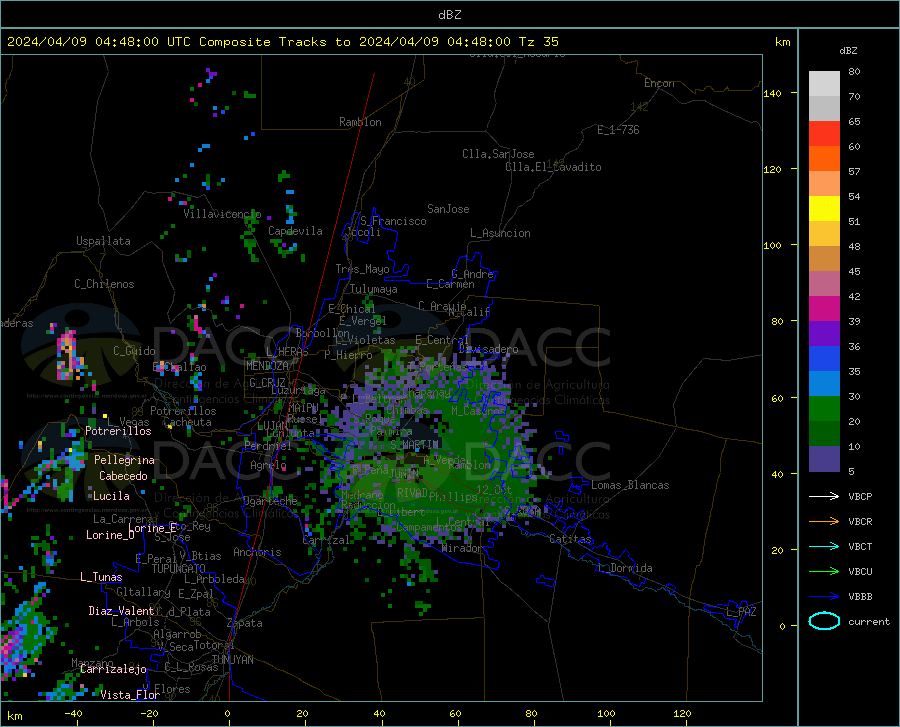Click the 'Vista_Flor' station label
The width and height of the screenshot is (900, 727).
(x=130, y=695)
